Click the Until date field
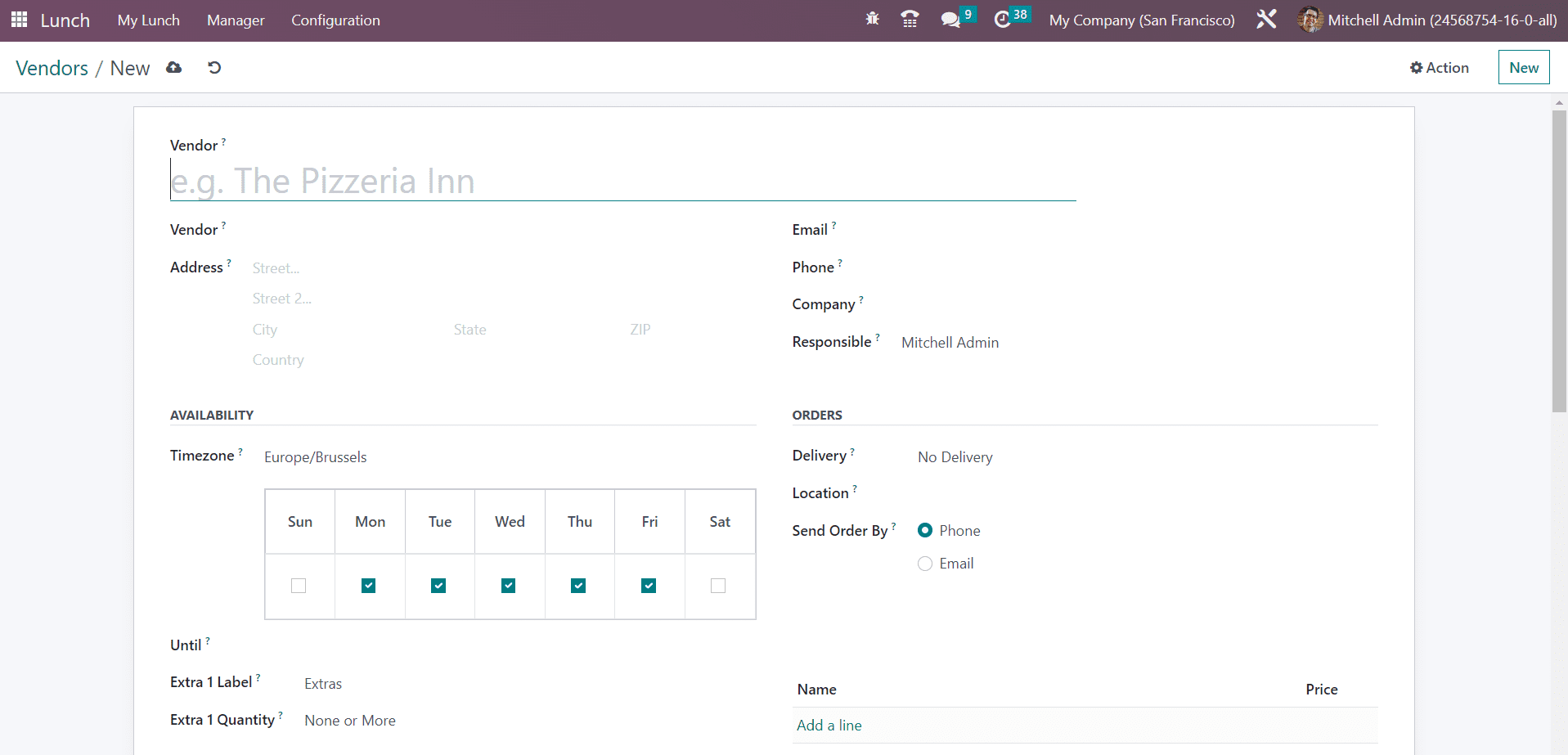 (530, 645)
